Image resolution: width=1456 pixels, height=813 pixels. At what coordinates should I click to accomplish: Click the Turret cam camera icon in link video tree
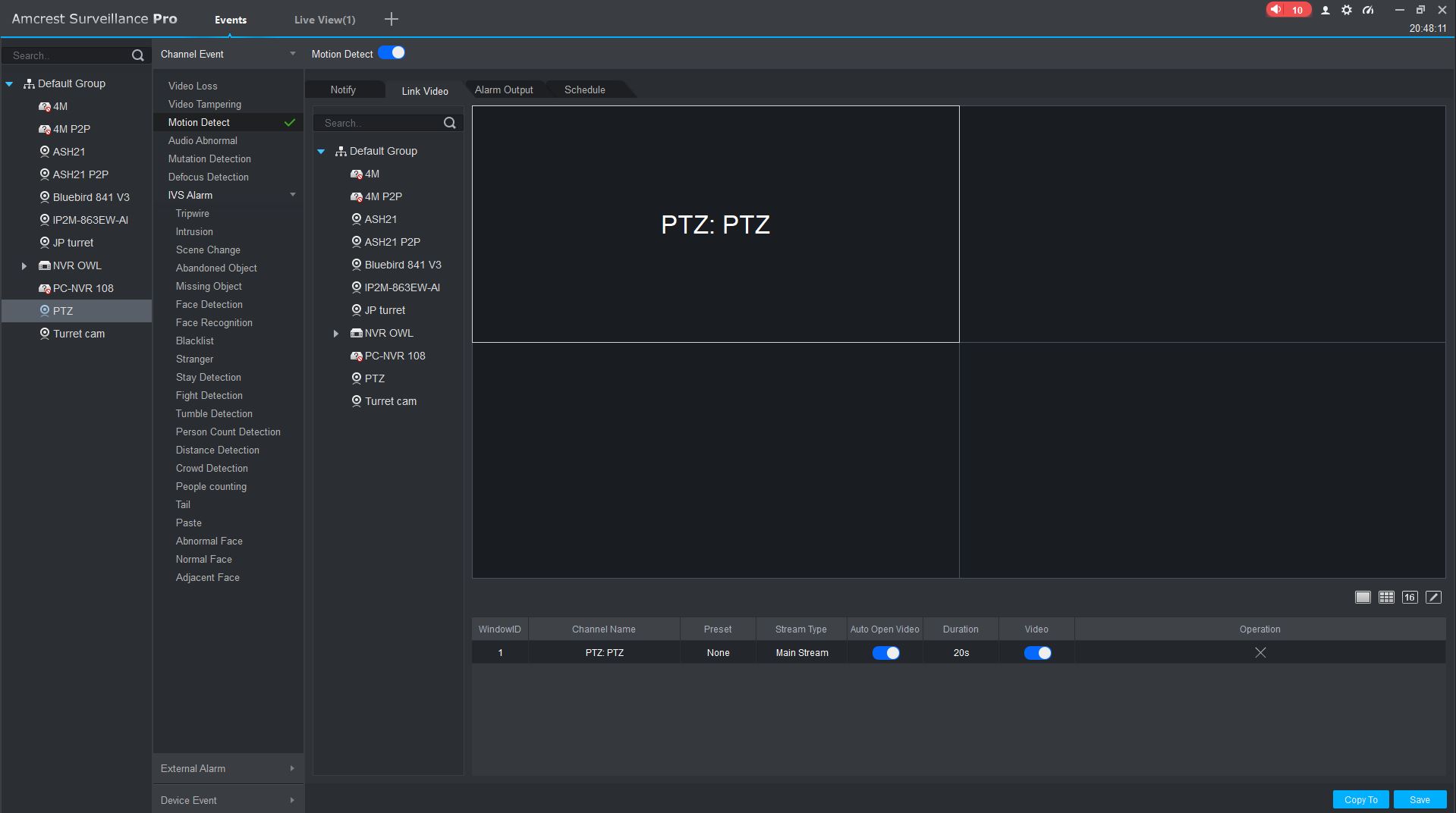tap(357, 401)
